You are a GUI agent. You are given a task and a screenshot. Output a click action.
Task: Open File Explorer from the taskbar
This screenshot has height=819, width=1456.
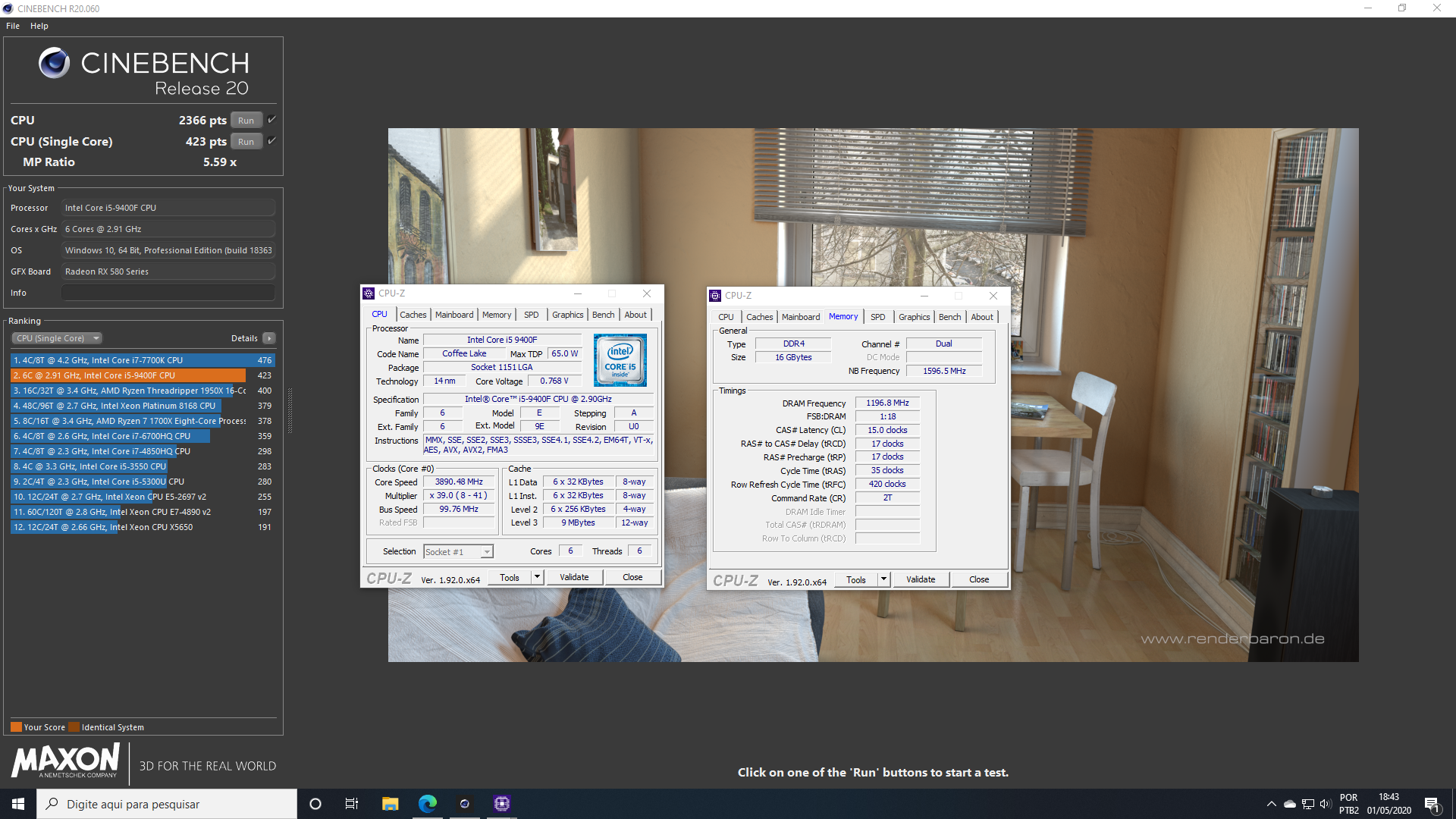coord(390,804)
